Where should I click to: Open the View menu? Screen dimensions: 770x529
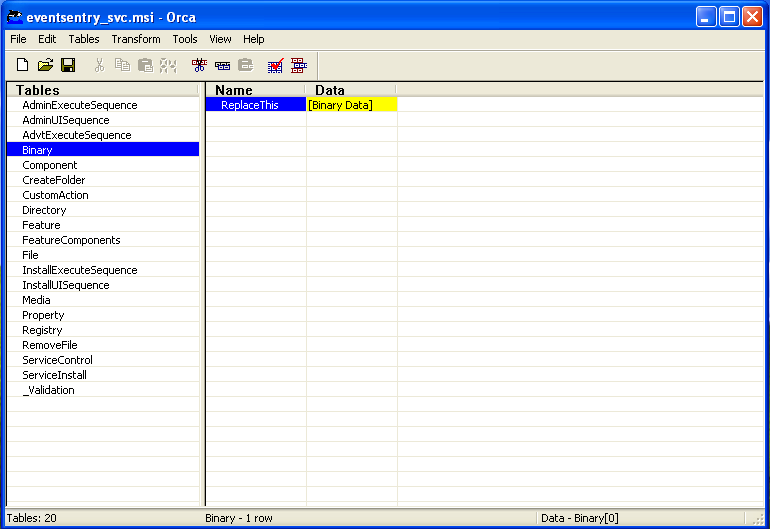(x=220, y=39)
